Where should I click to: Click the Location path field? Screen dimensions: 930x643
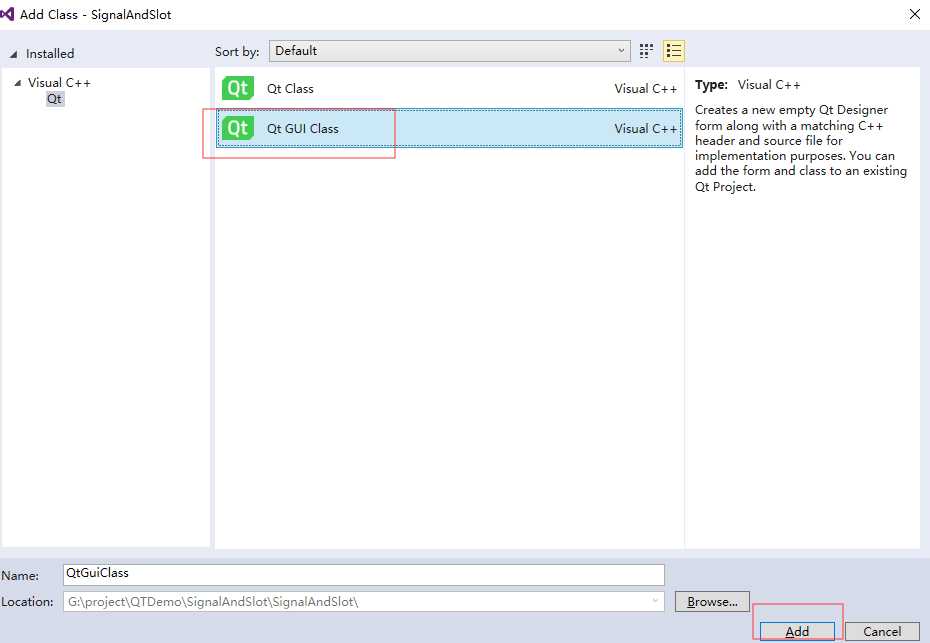coord(364,601)
